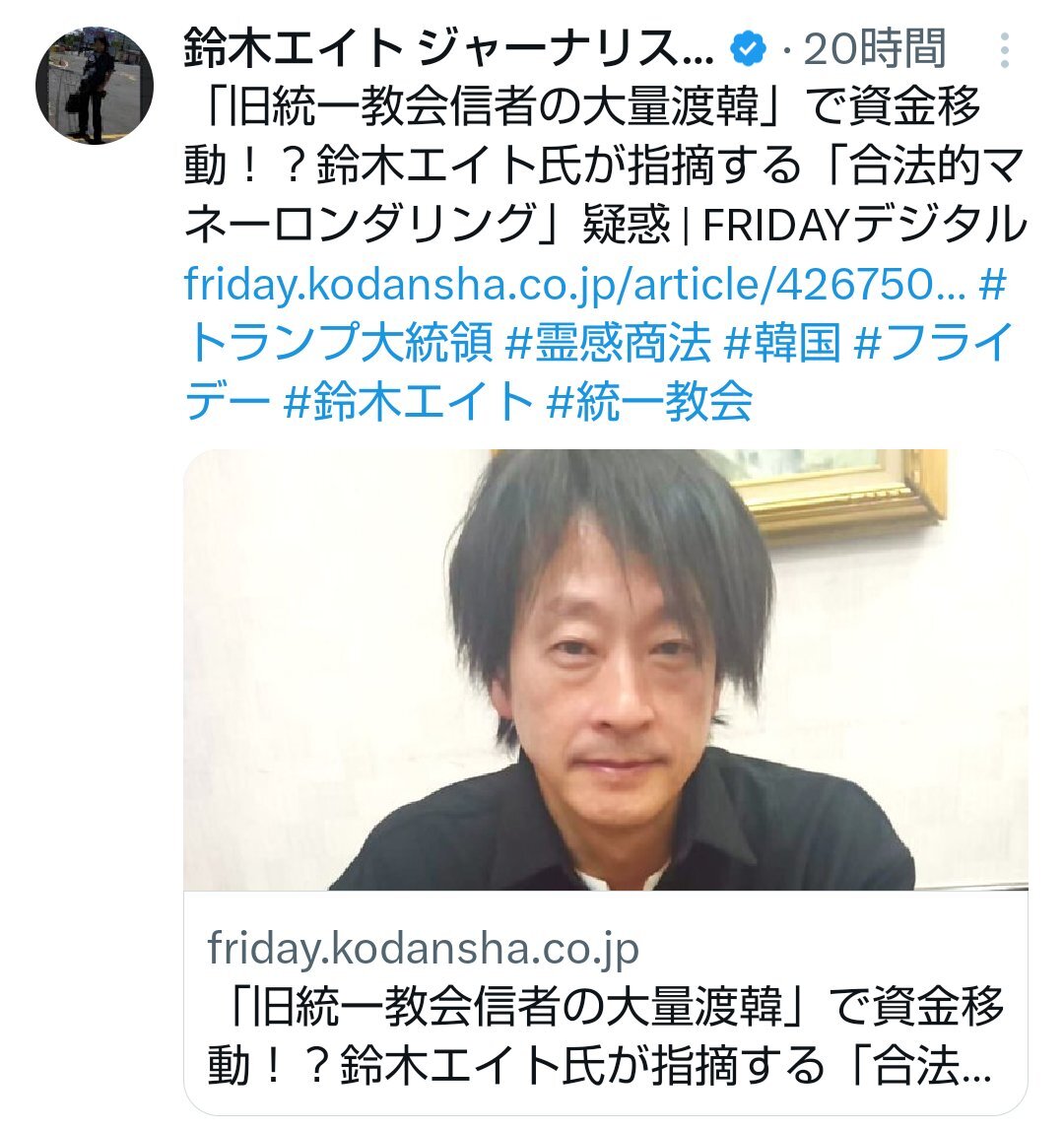Click the friday.kodansha.co.jp domain on card

click(424, 948)
